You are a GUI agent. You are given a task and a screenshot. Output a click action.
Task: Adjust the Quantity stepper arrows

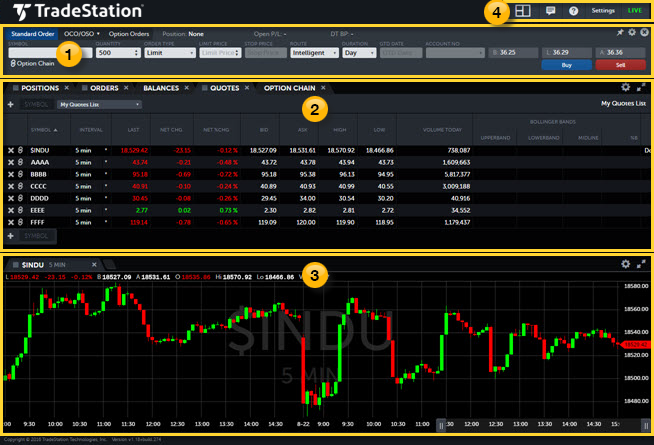tap(136, 53)
